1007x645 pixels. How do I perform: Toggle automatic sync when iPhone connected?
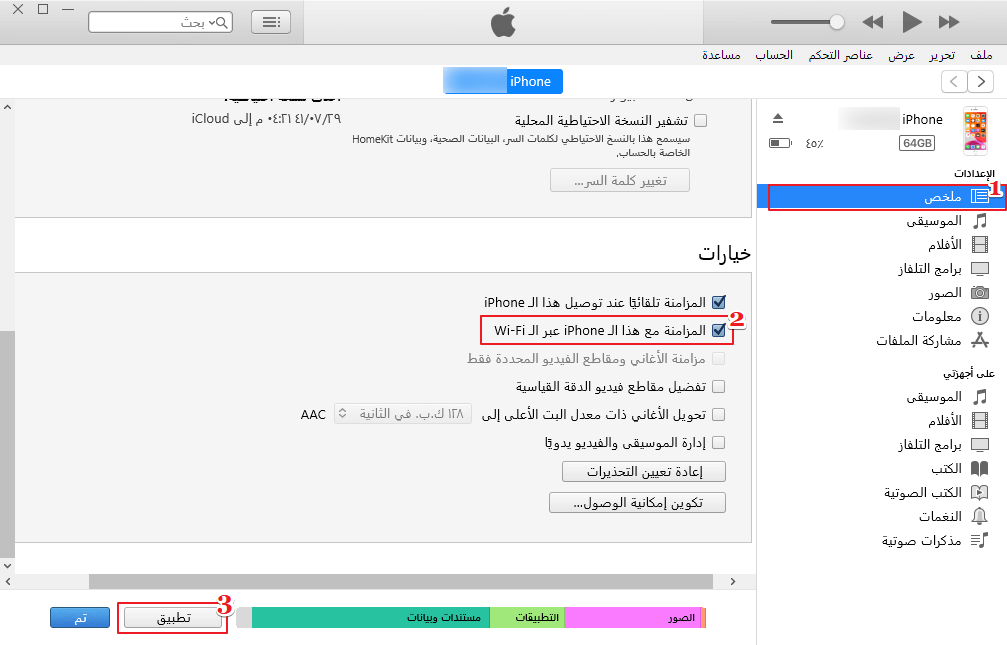click(719, 302)
